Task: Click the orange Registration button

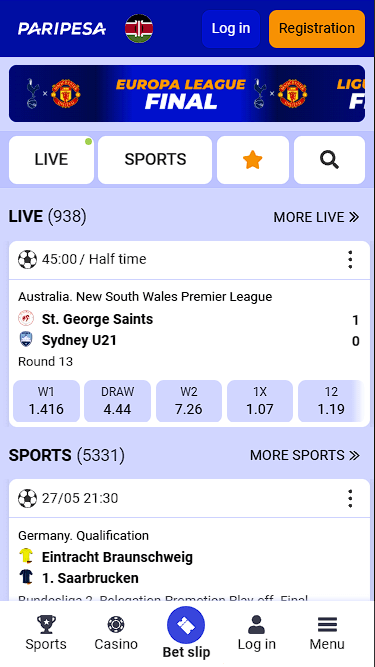Action: pyautogui.click(x=317, y=29)
